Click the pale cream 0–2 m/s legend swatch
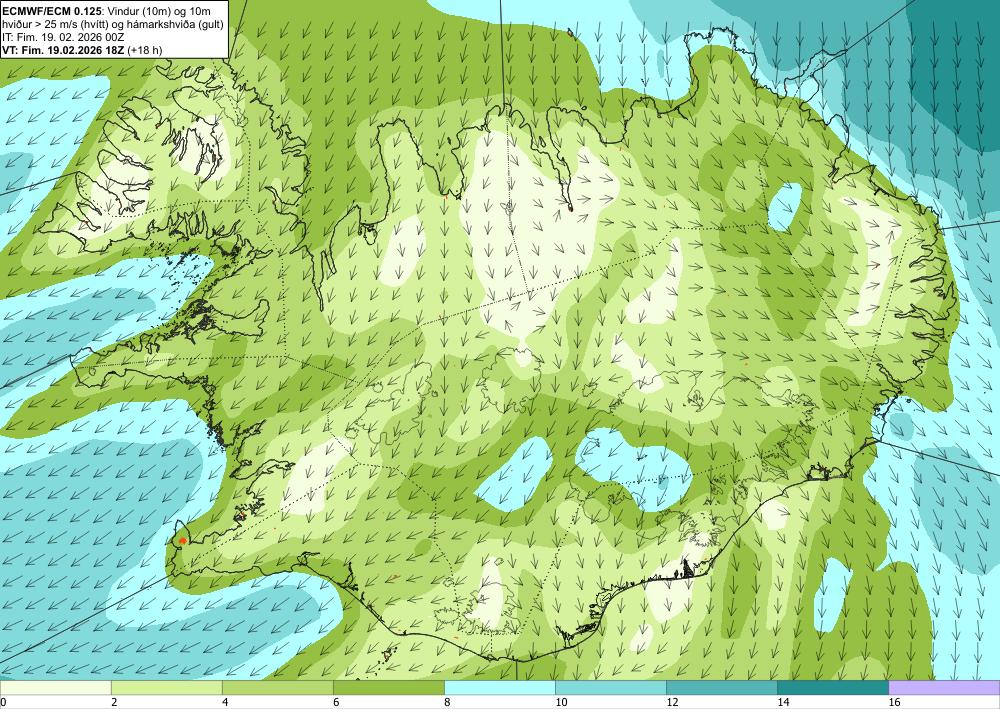The image size is (1000, 709). [x=55, y=687]
